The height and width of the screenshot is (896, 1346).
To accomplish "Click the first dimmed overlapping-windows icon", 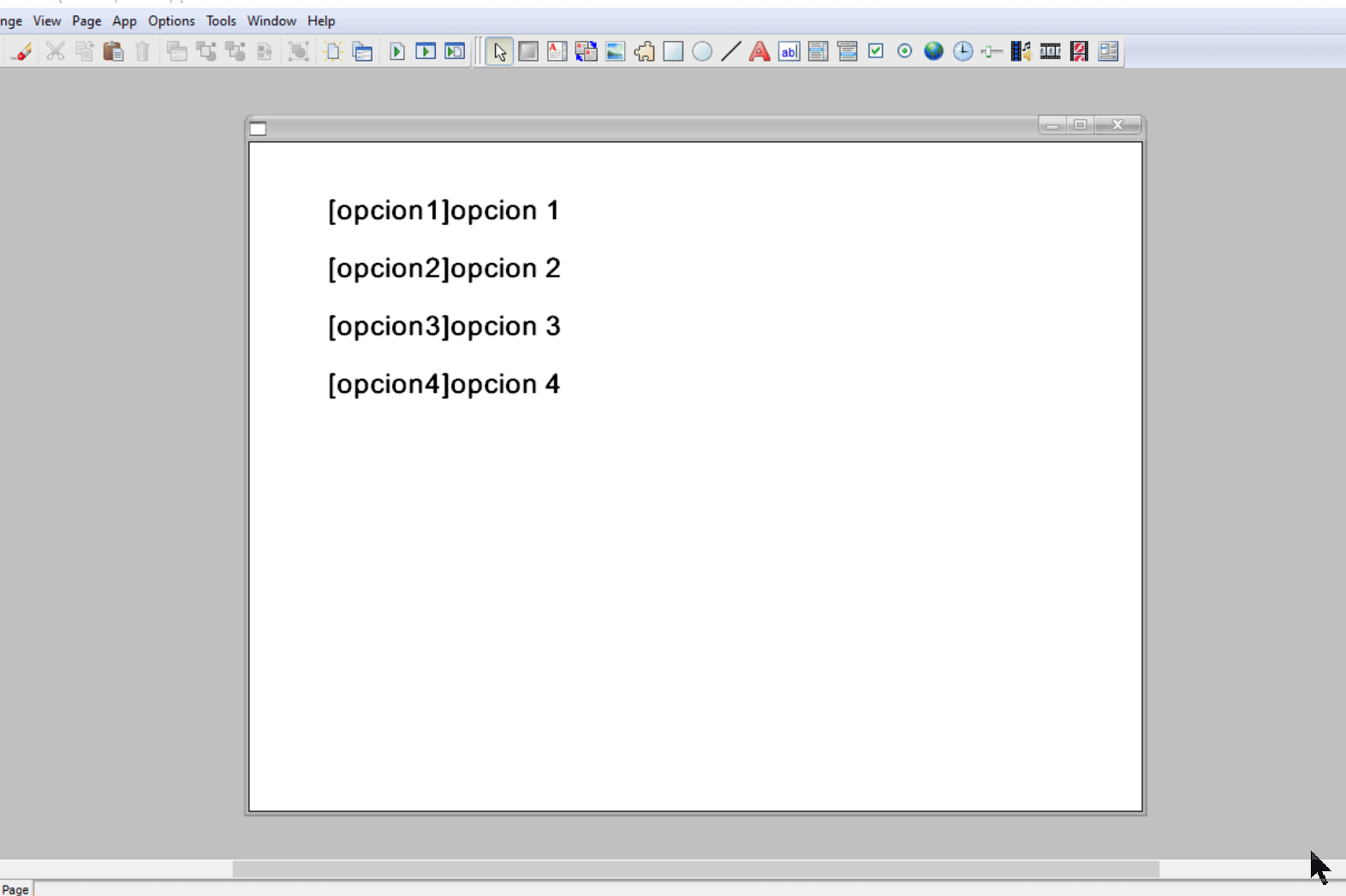I will [x=177, y=51].
